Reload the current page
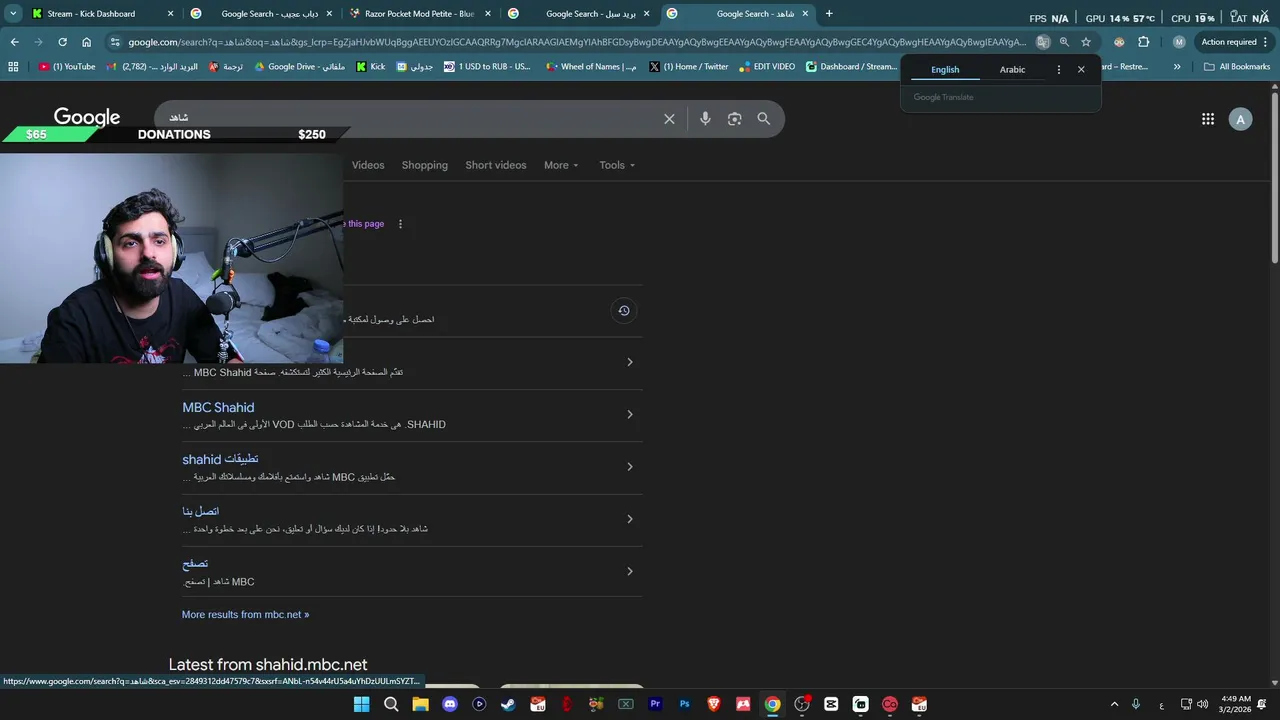 pos(62,42)
